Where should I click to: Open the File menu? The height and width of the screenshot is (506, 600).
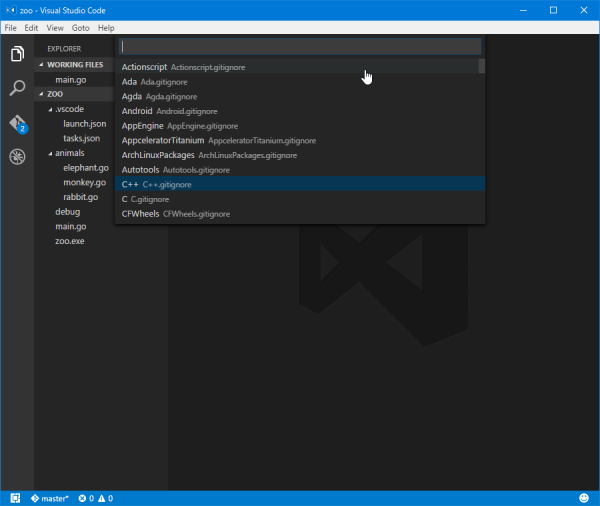[10, 28]
